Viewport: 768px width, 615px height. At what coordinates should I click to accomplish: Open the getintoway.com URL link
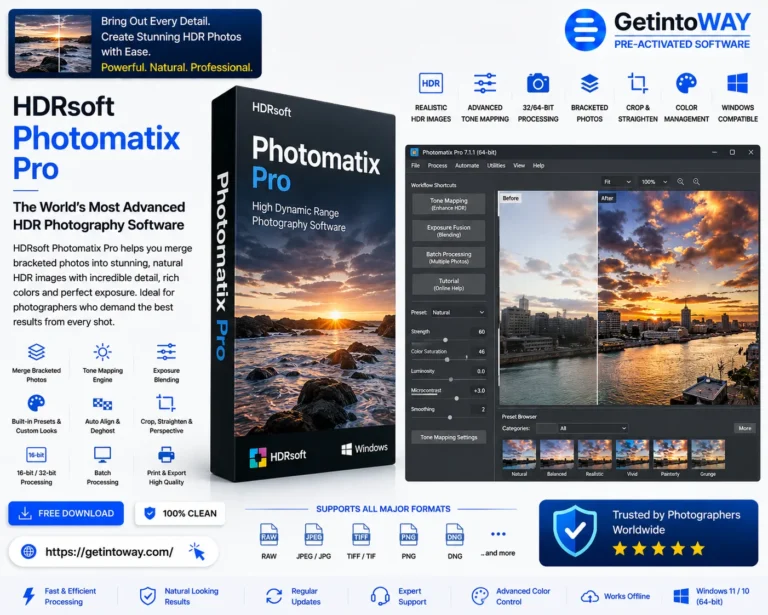click(109, 552)
